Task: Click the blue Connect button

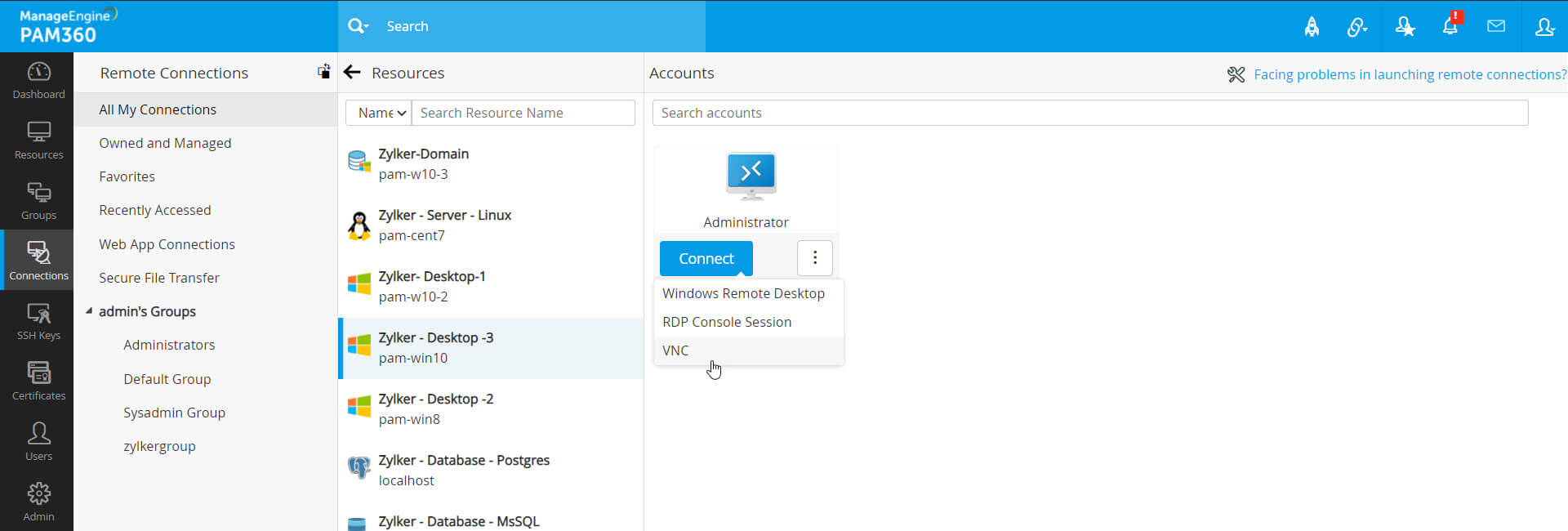Action: [706, 258]
